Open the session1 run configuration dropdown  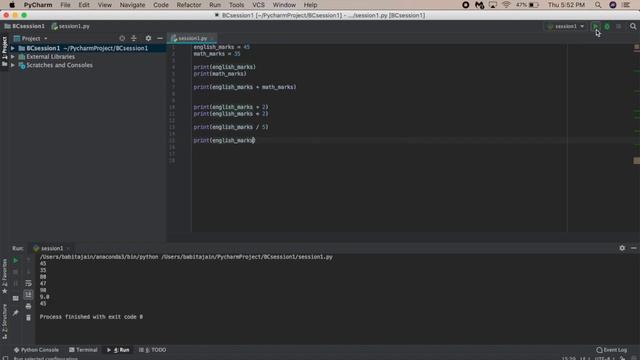pos(566,26)
